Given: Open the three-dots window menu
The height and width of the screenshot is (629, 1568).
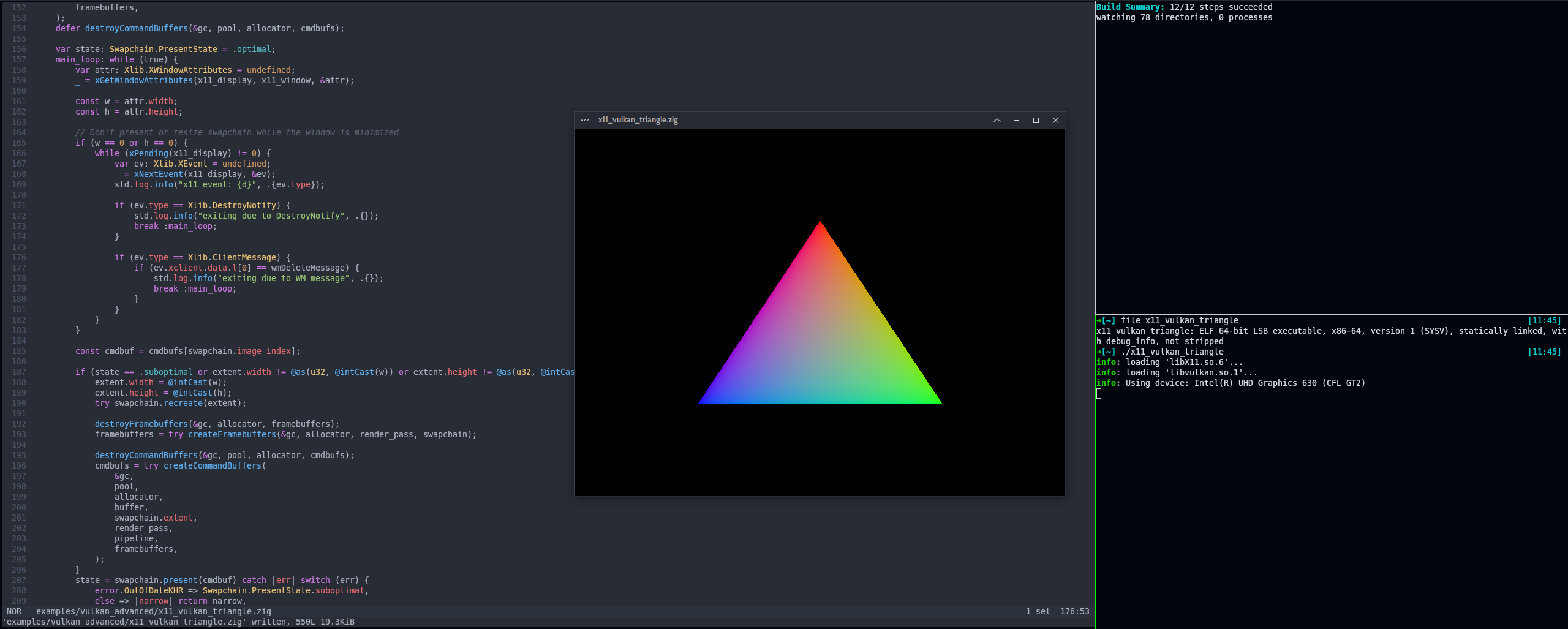Looking at the screenshot, I should 585,120.
